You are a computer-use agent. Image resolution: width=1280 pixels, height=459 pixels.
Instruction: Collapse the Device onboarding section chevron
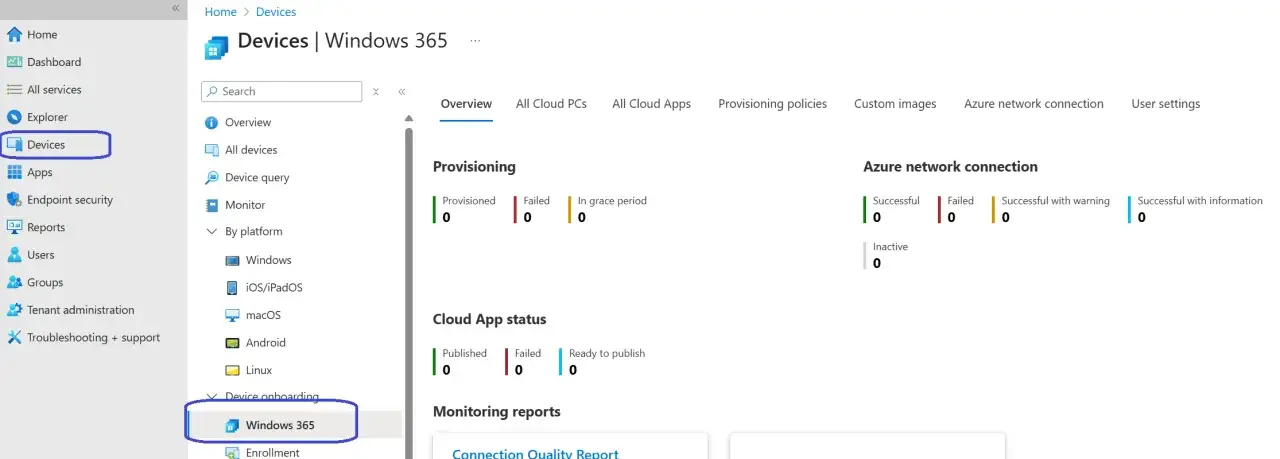[x=211, y=397]
